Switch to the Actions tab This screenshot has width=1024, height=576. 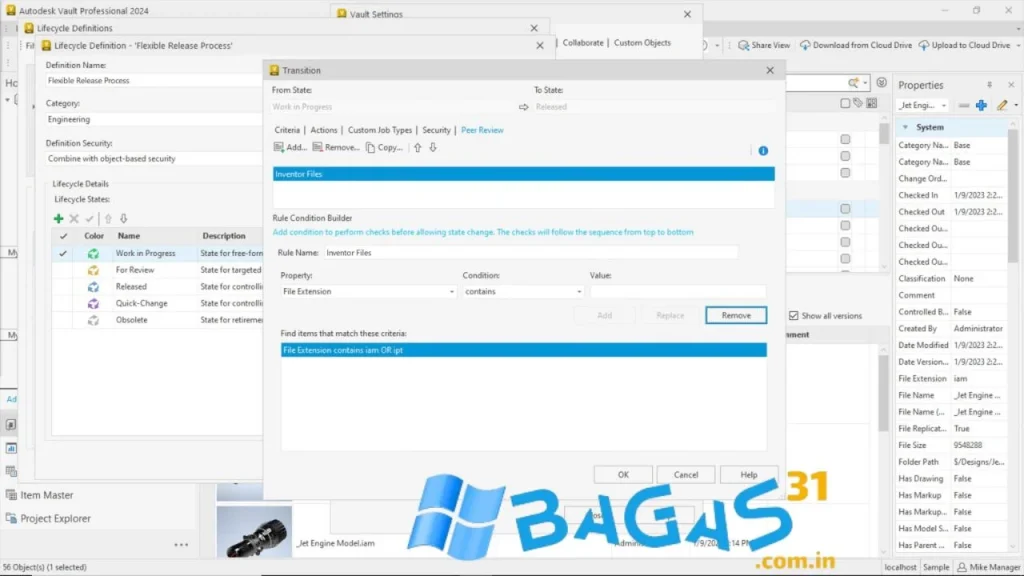324,130
